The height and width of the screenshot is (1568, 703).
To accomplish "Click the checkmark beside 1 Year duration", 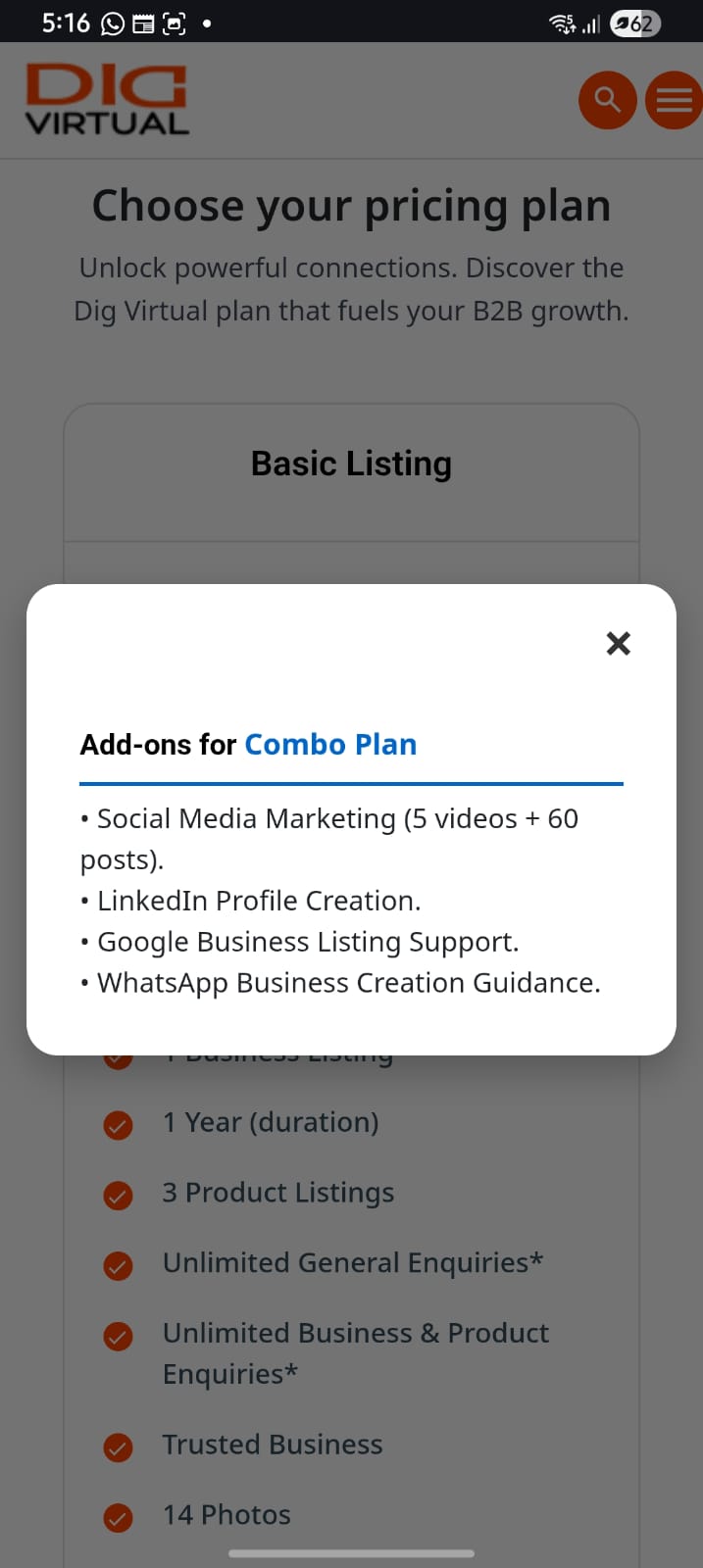I will [x=119, y=1125].
